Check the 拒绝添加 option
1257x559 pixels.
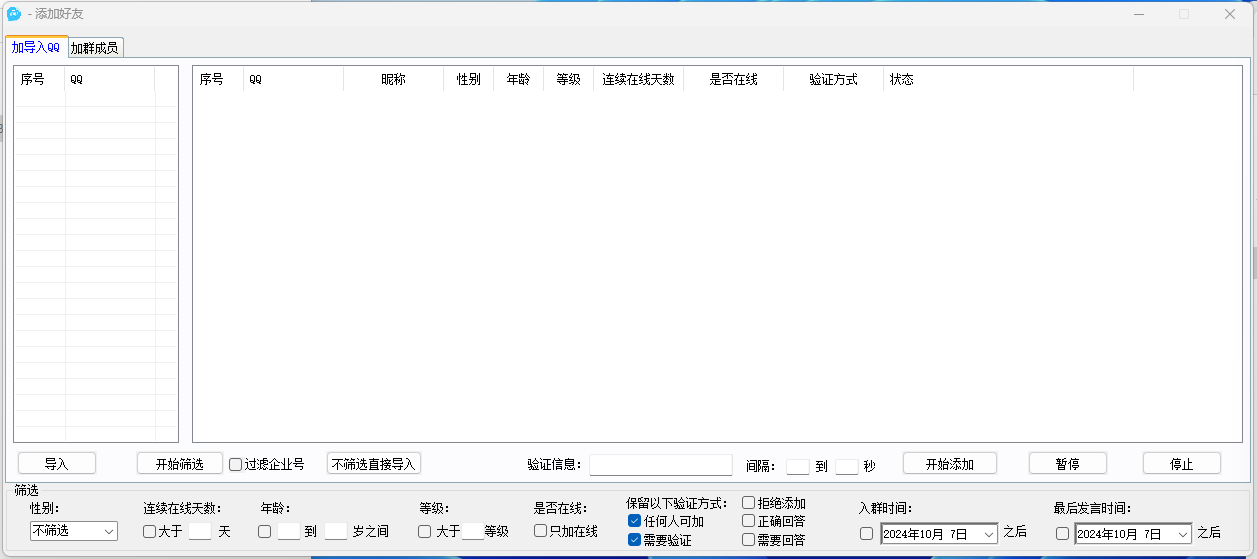click(748, 503)
